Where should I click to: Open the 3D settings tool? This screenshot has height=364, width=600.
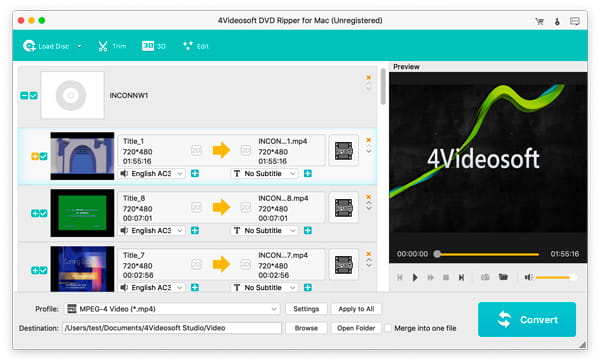coord(154,46)
